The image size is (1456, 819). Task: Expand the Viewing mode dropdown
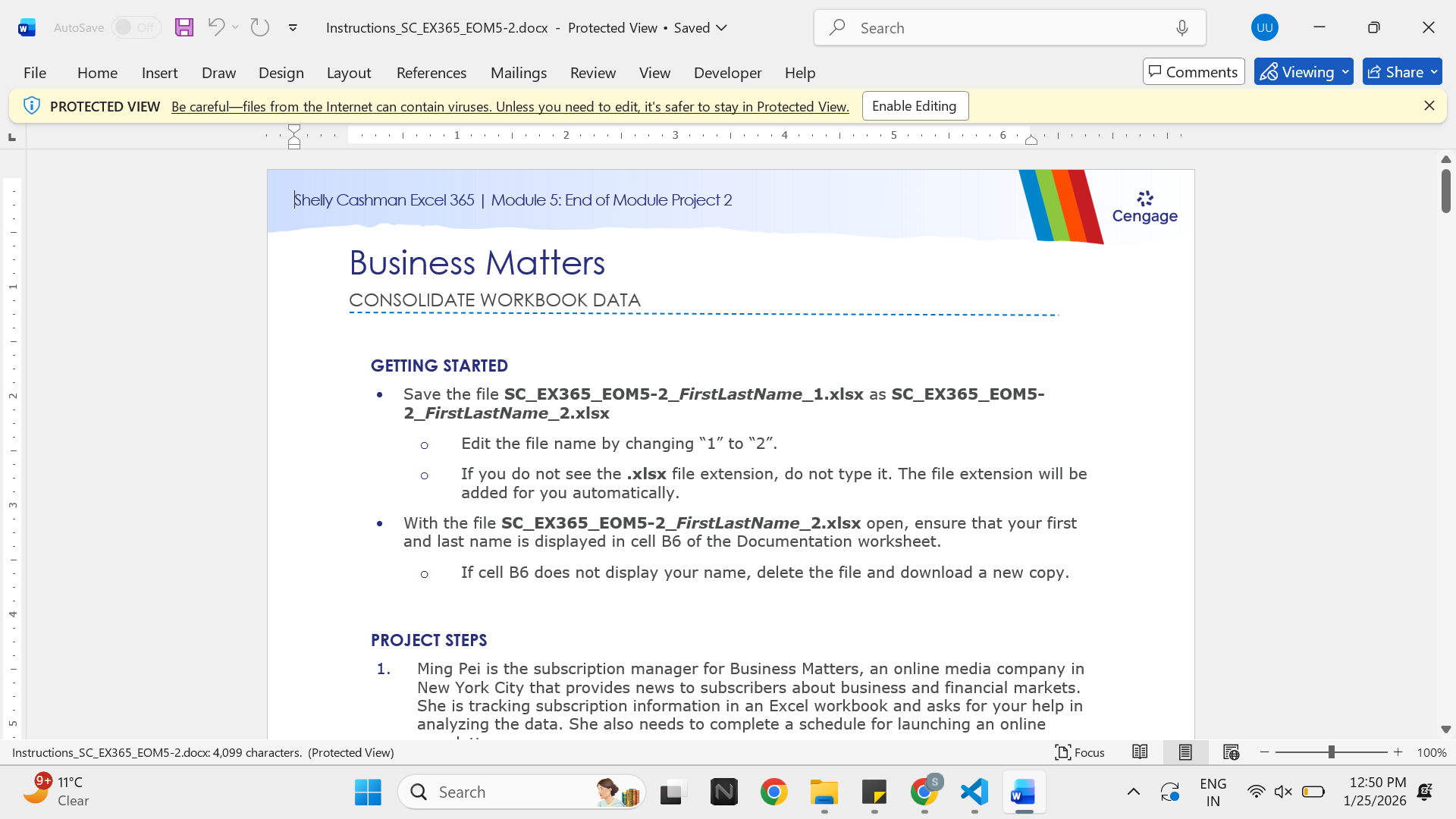pos(1346,72)
